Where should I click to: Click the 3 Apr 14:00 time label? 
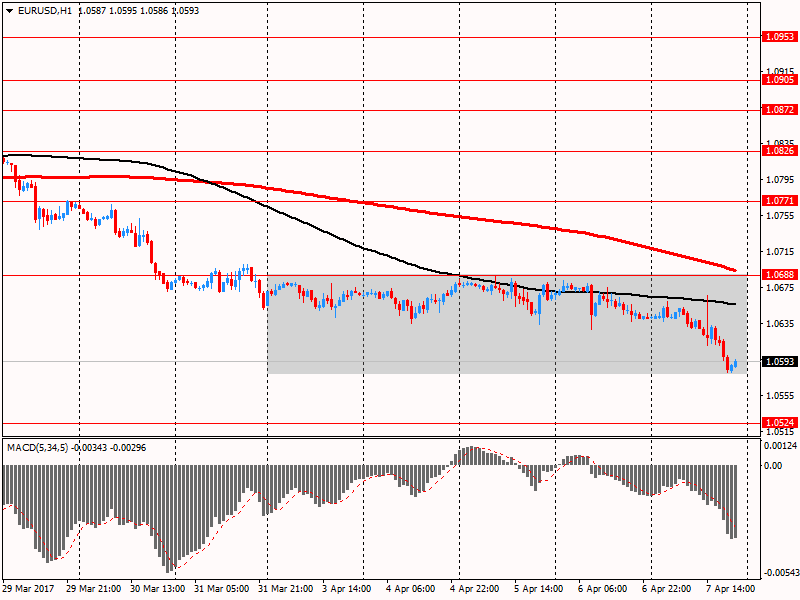[x=347, y=589]
